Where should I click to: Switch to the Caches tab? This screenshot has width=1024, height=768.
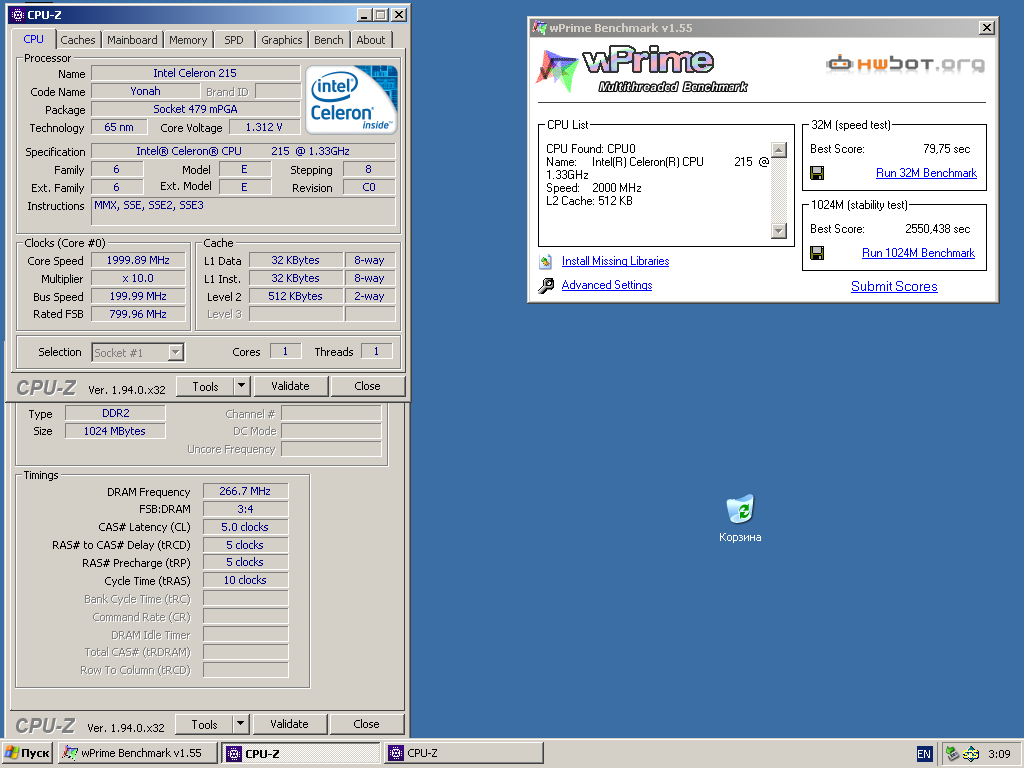78,40
